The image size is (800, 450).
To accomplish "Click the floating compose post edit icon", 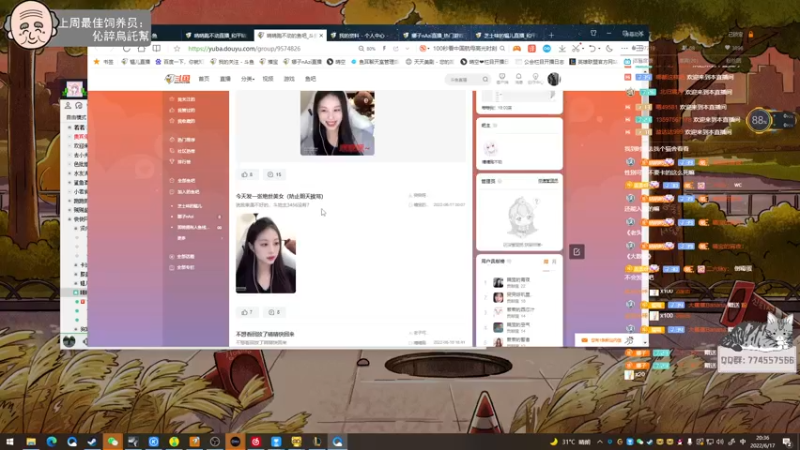I will (x=577, y=252).
